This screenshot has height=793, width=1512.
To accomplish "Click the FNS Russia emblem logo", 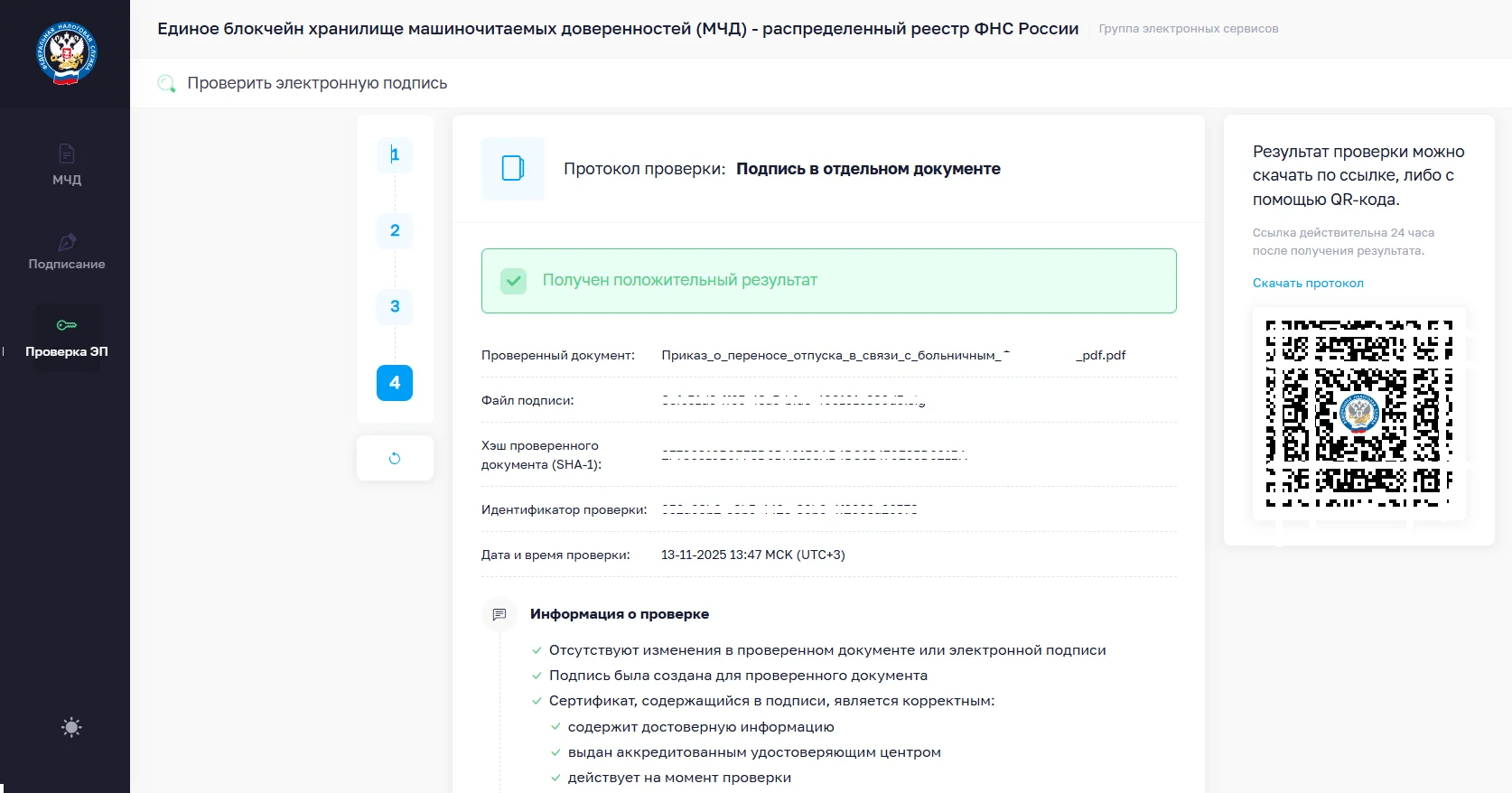I will click(66, 54).
